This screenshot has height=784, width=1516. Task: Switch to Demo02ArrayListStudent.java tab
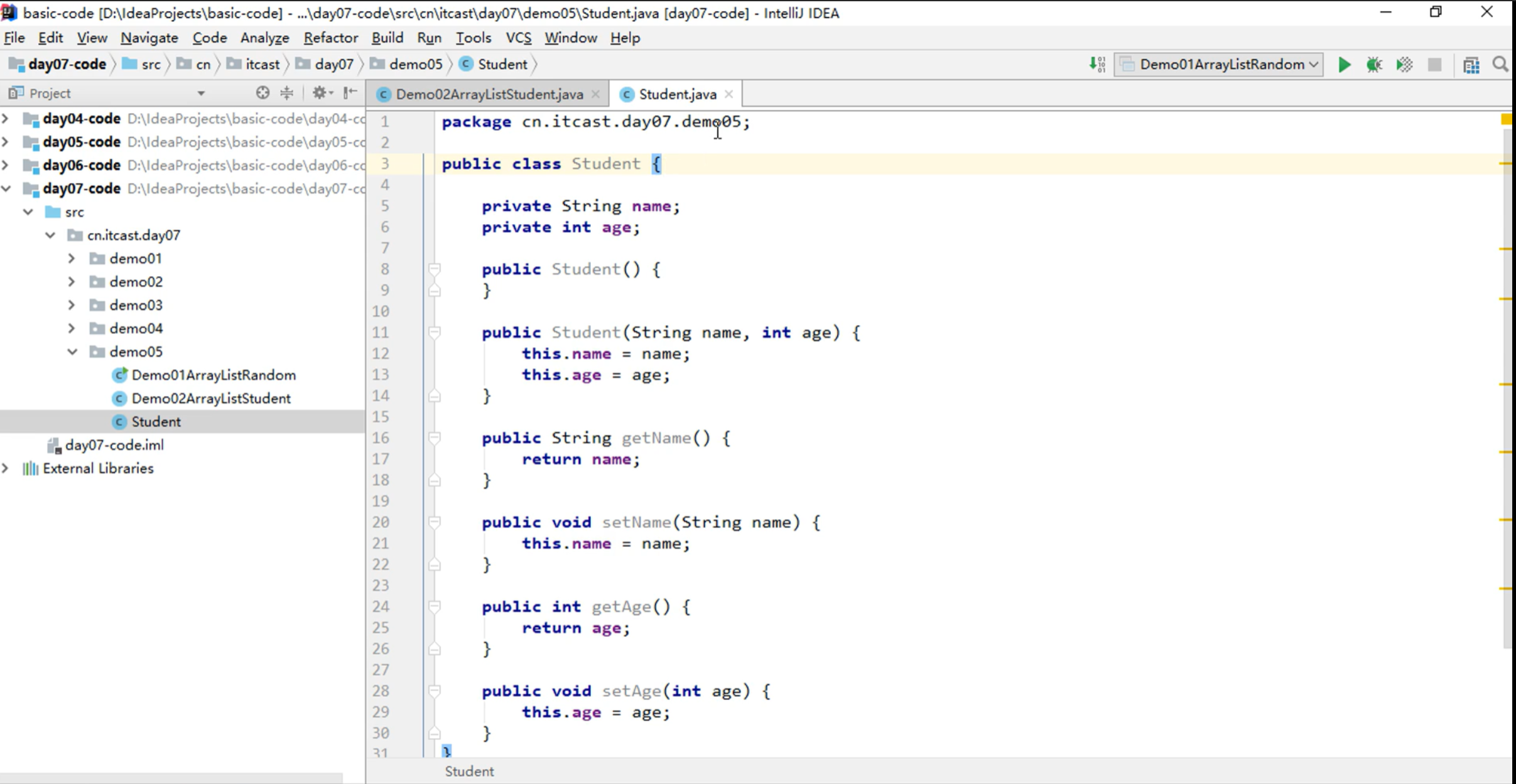[489, 94]
